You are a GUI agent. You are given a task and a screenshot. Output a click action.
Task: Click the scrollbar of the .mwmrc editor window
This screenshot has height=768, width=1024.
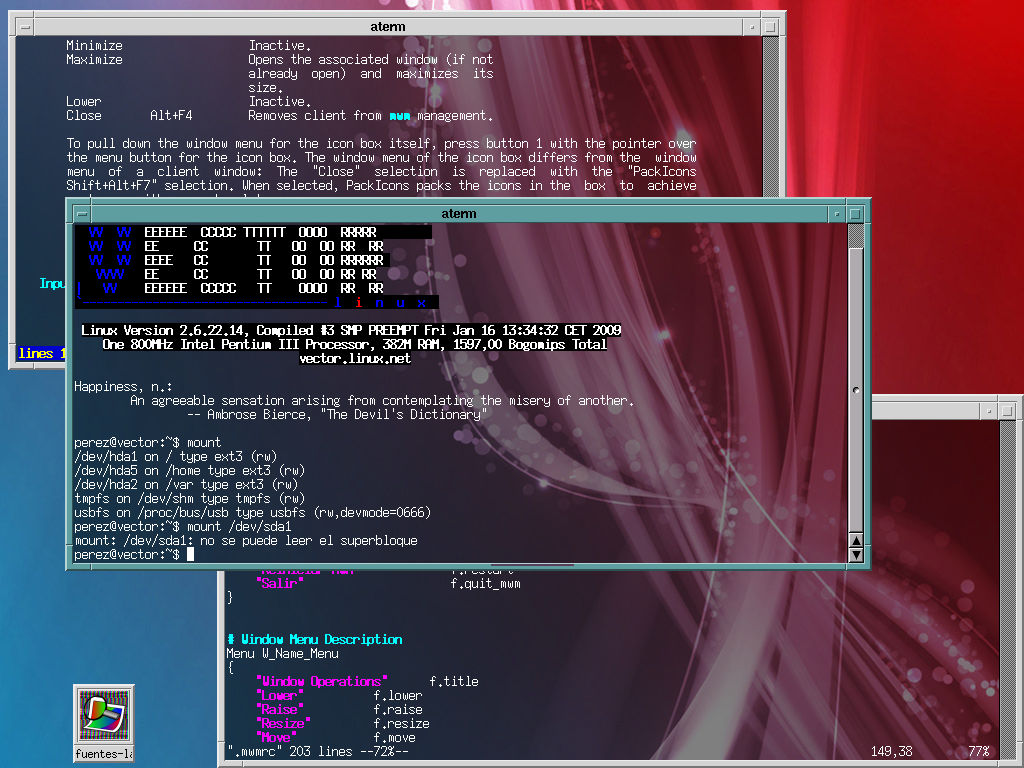[1007, 588]
